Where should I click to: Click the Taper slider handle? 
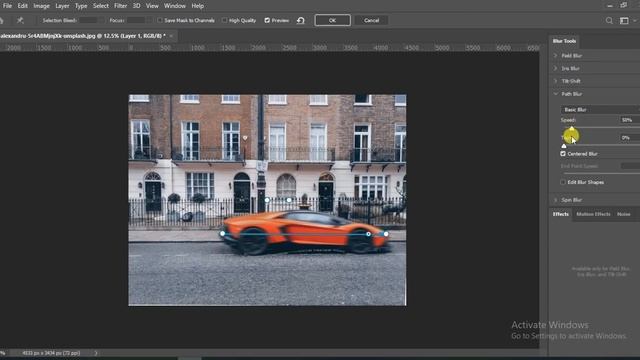[x=564, y=146]
